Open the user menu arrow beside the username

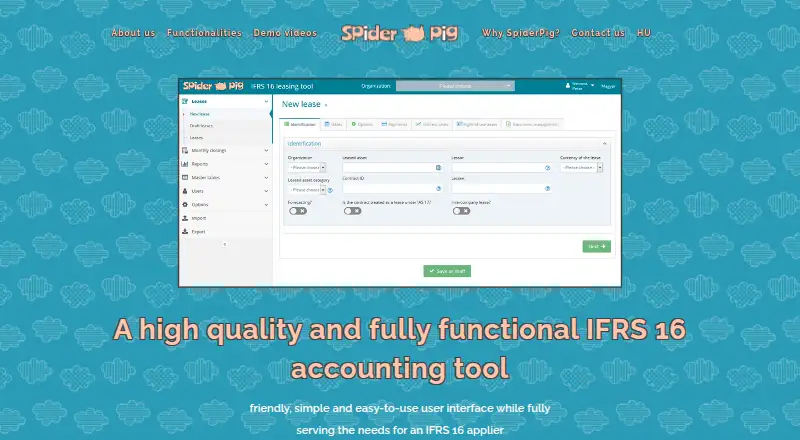pos(592,86)
